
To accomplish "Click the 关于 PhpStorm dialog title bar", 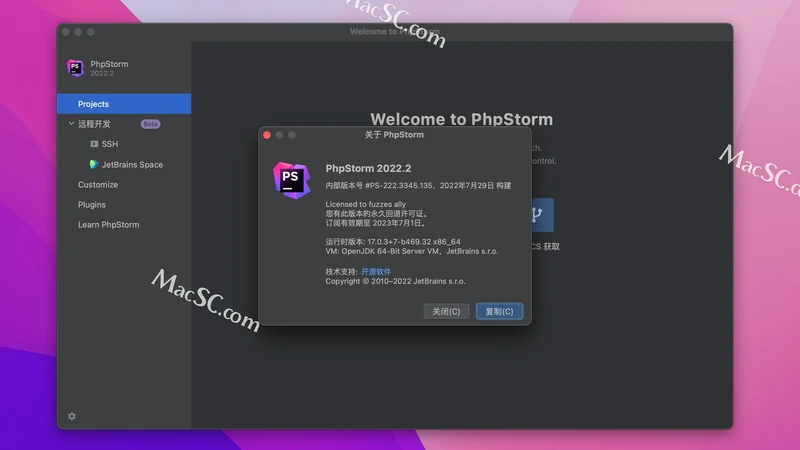I will pyautogui.click(x=394, y=134).
